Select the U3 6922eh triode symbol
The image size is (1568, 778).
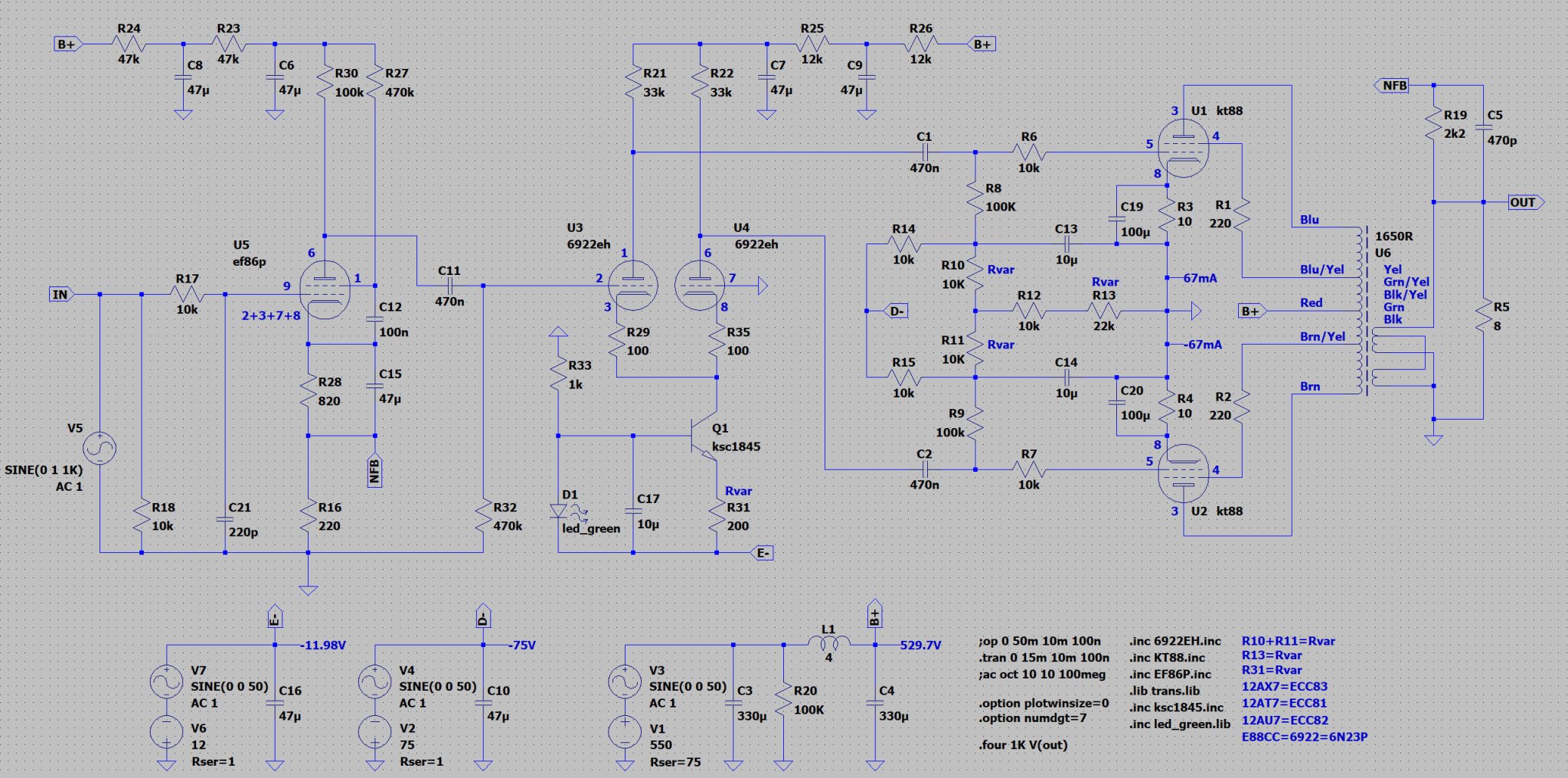coord(633,286)
